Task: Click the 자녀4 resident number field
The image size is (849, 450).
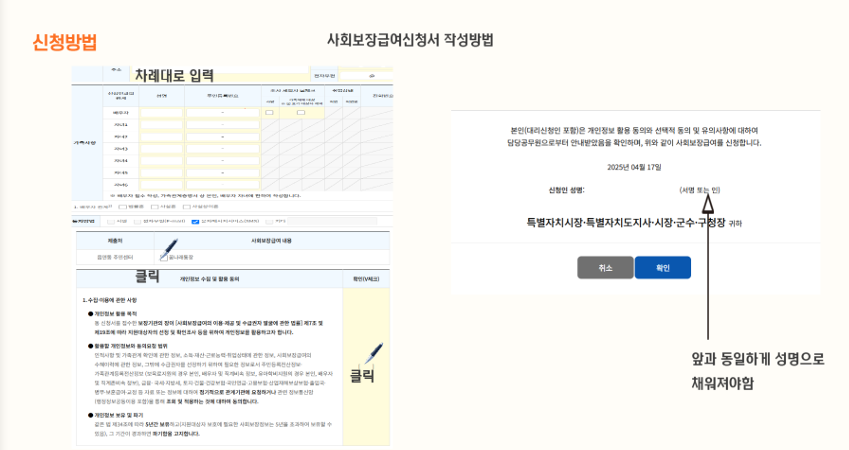Action: pyautogui.click(x=223, y=160)
